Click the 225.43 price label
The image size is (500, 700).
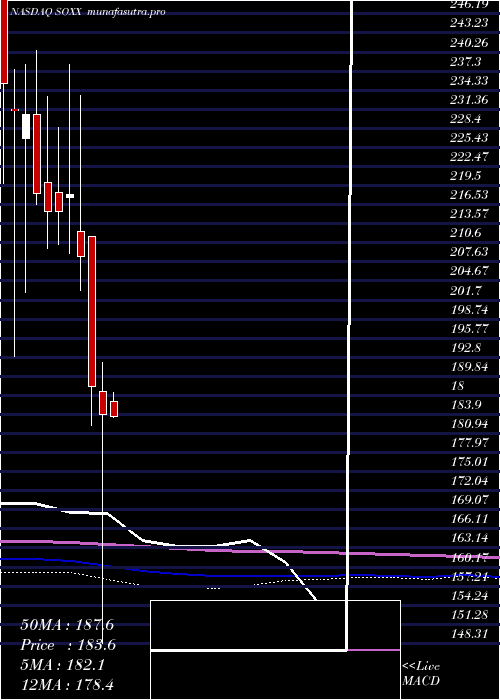tap(469, 138)
